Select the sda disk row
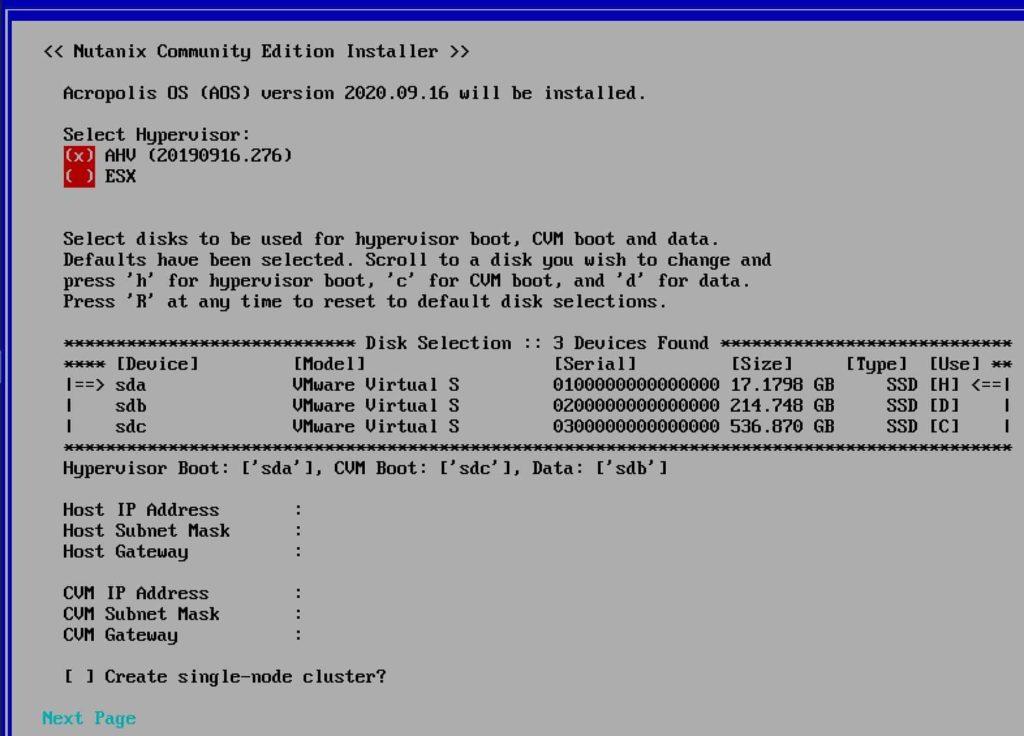 tap(537, 385)
